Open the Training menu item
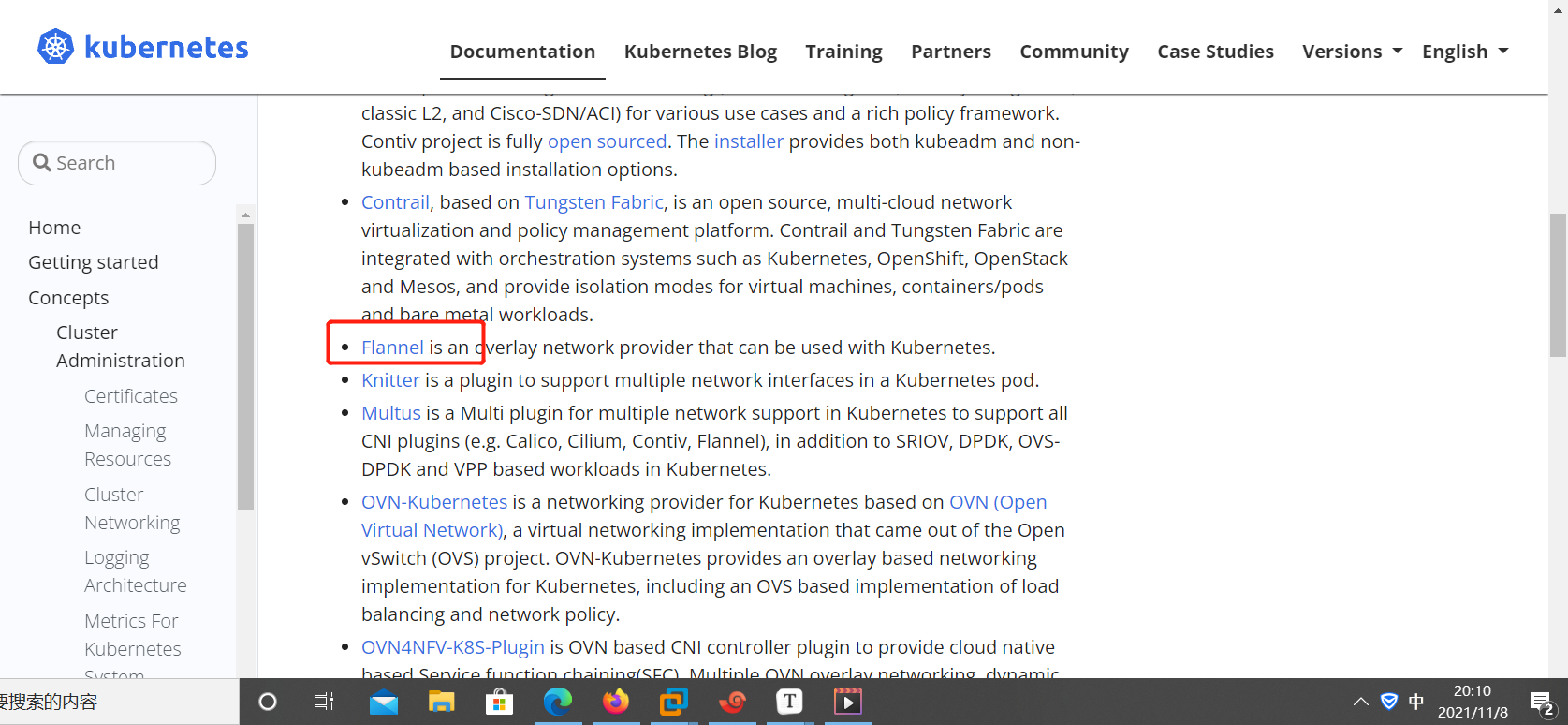 point(843,52)
